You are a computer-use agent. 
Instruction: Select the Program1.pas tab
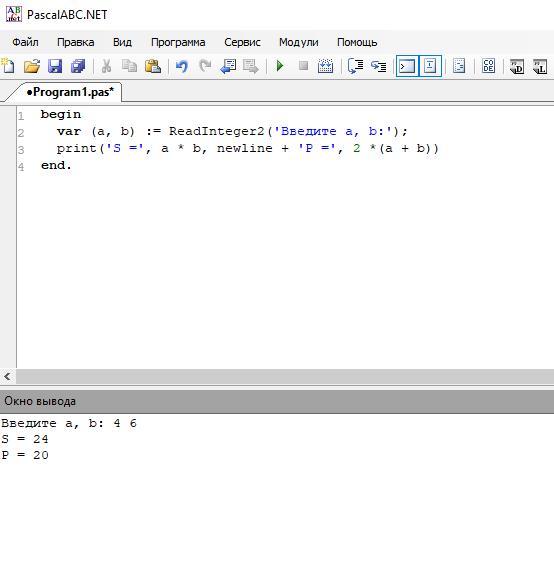point(69,92)
